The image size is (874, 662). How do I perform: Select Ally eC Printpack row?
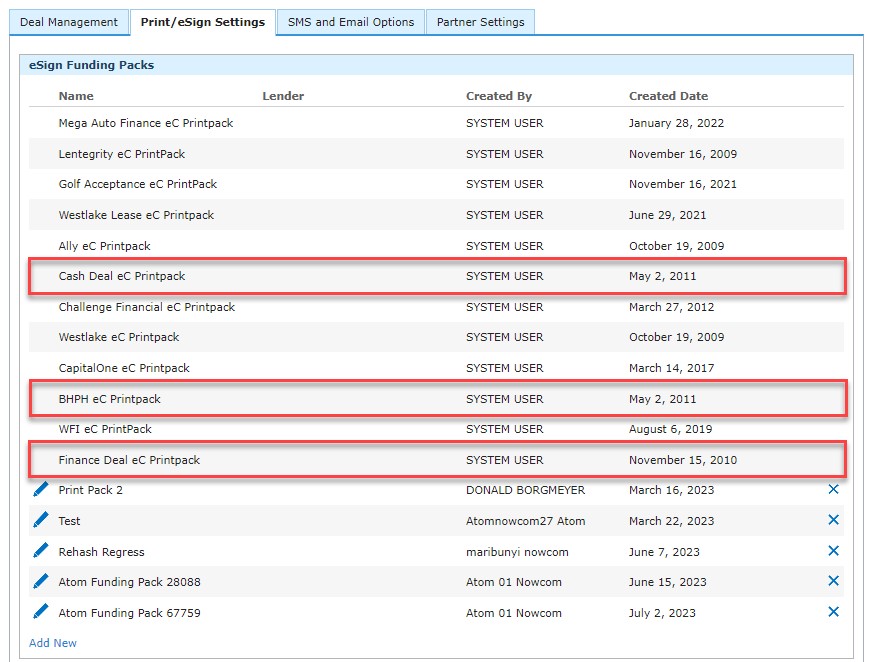(436, 246)
